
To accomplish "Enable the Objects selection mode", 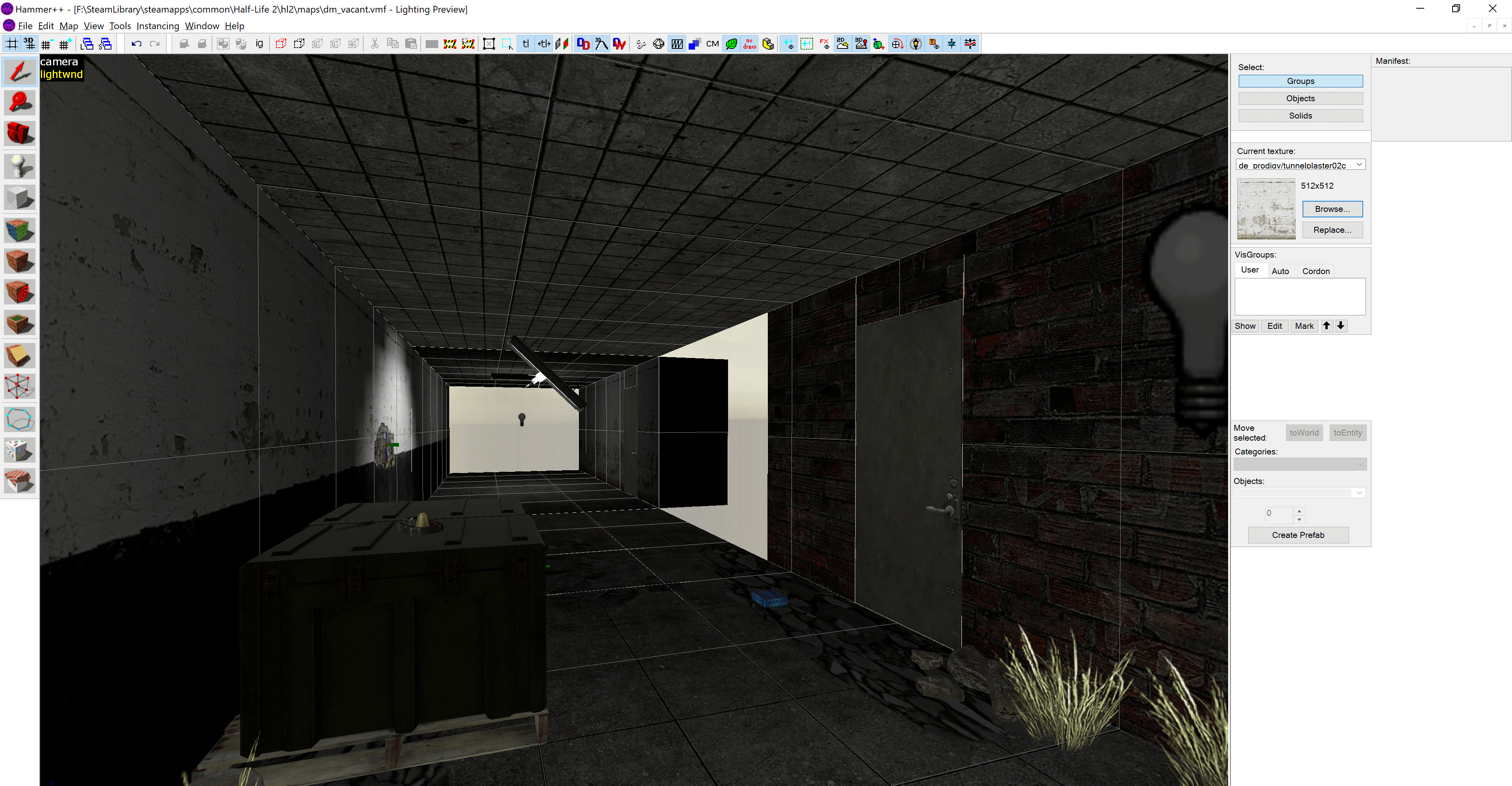I will pos(1300,98).
